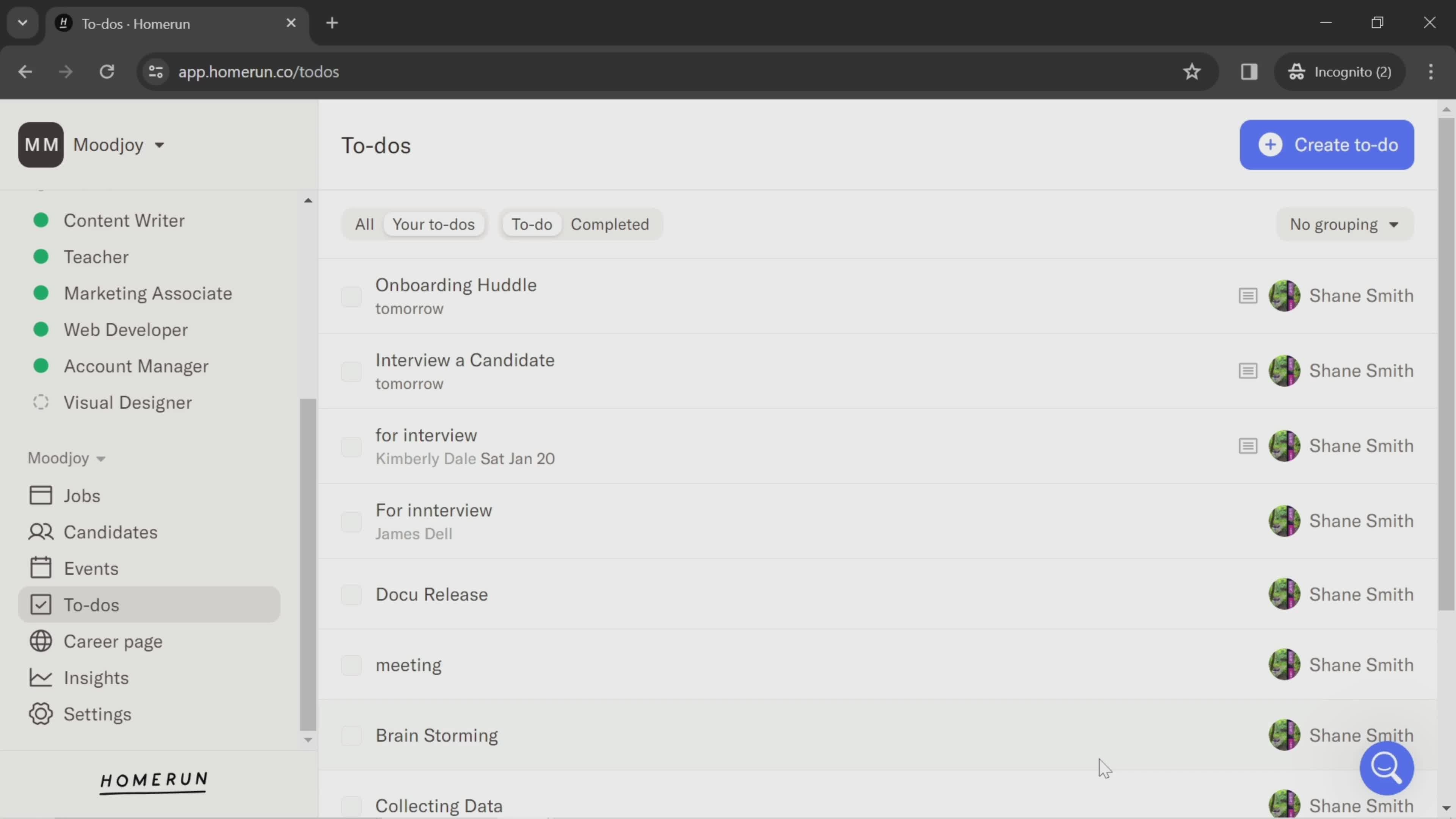Open the Web Developer job

pos(126,329)
